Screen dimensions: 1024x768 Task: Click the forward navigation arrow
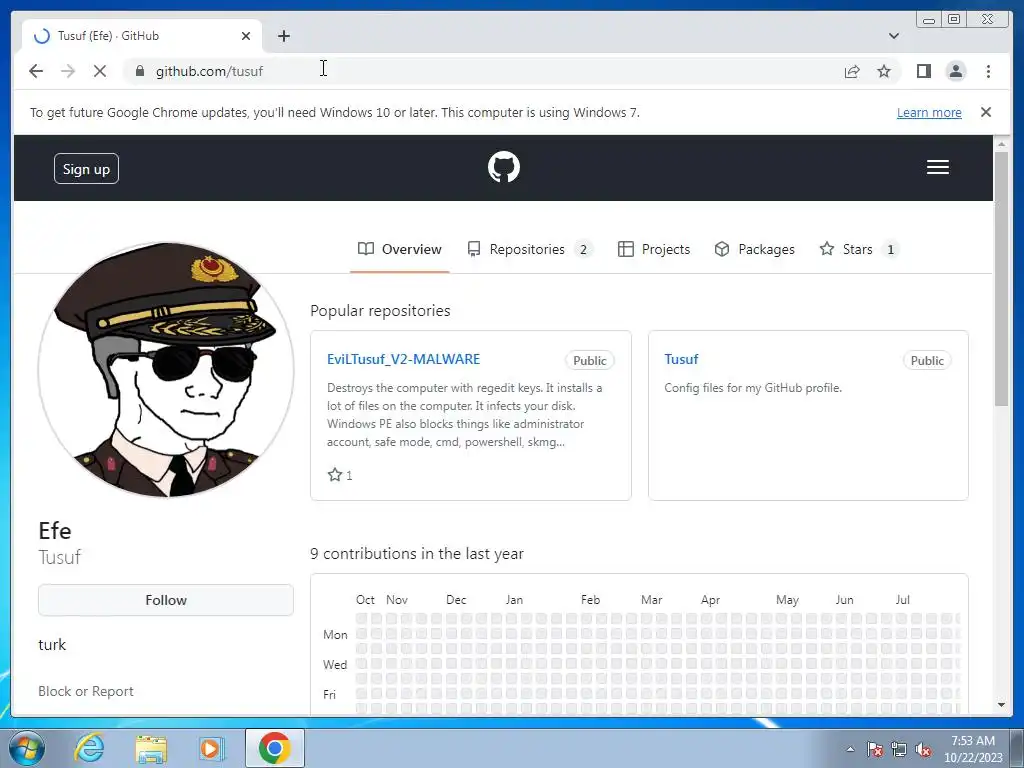click(x=68, y=71)
